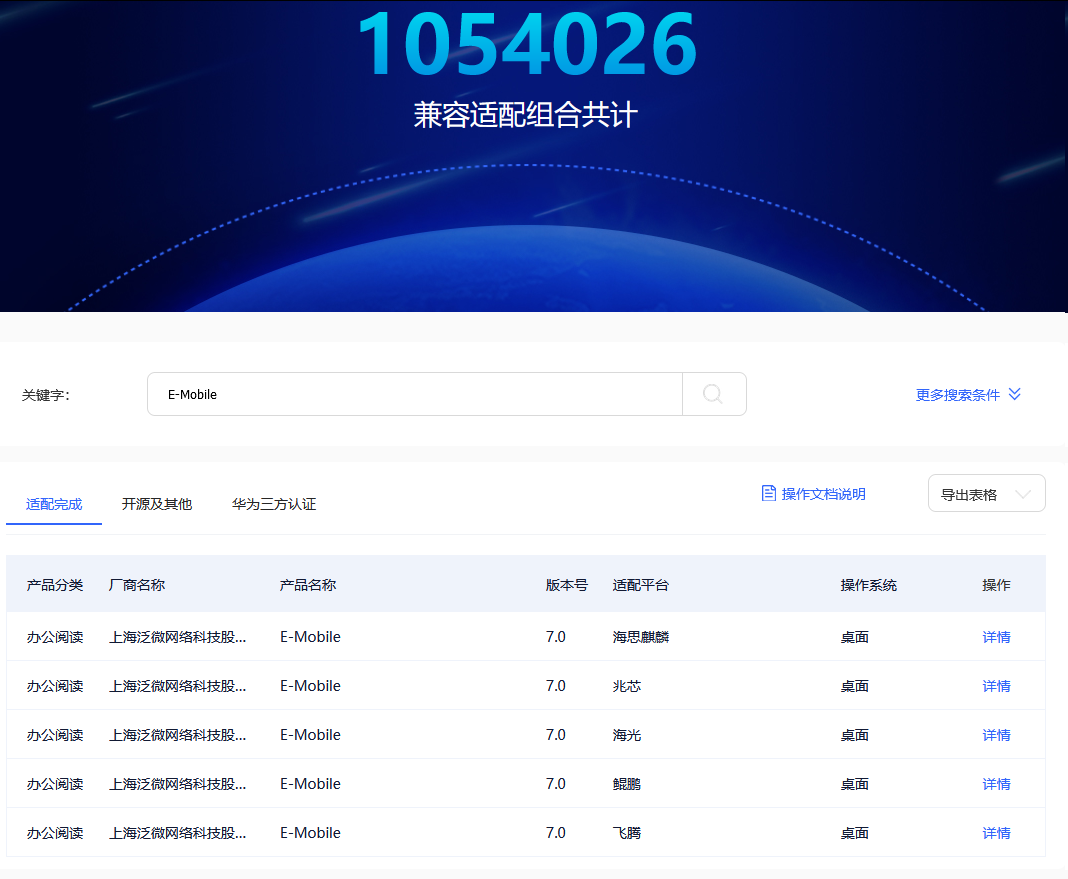
Task: Open 详情 for the 兆芯 row
Action: [996, 685]
